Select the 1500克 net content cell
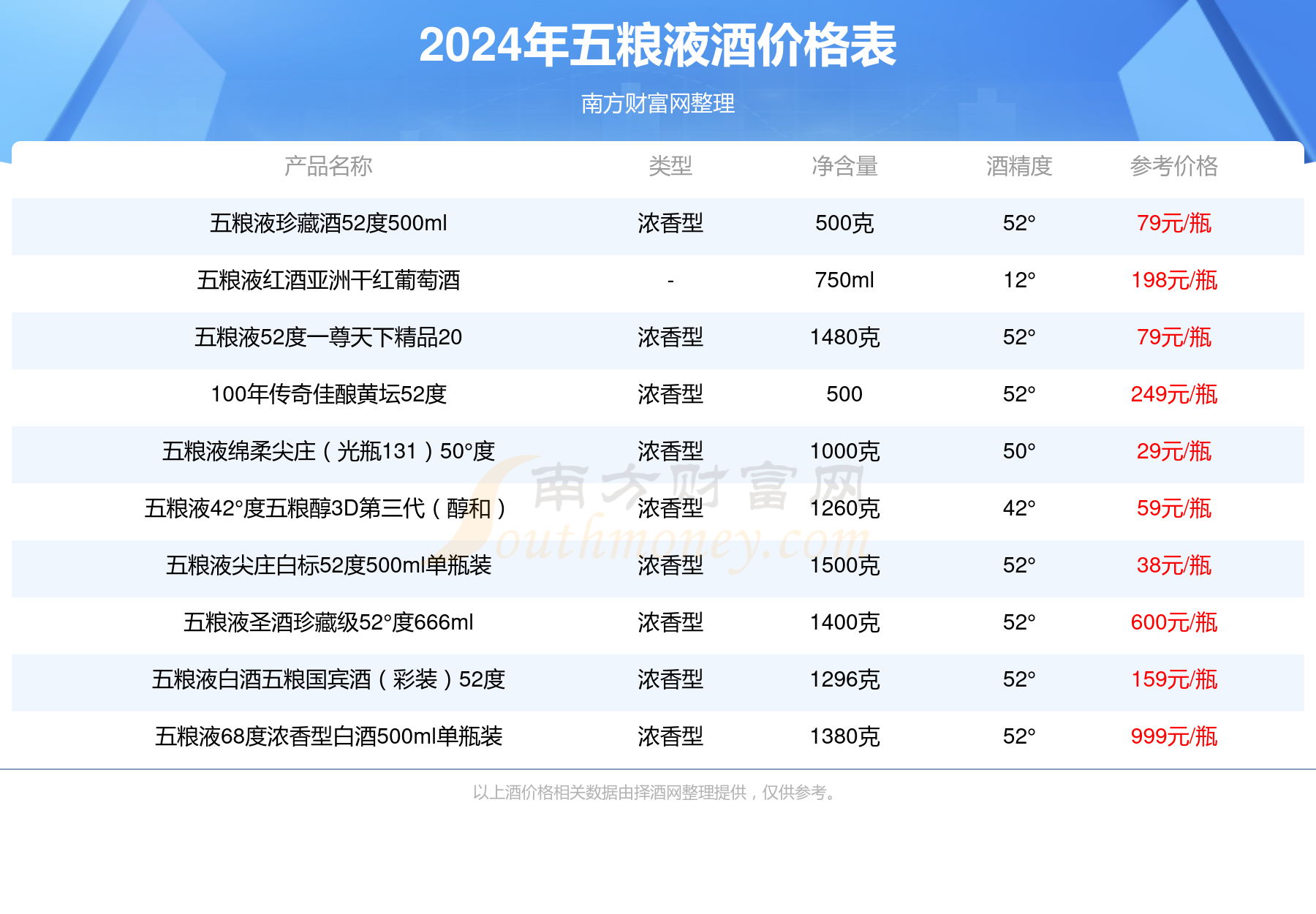 [x=844, y=565]
